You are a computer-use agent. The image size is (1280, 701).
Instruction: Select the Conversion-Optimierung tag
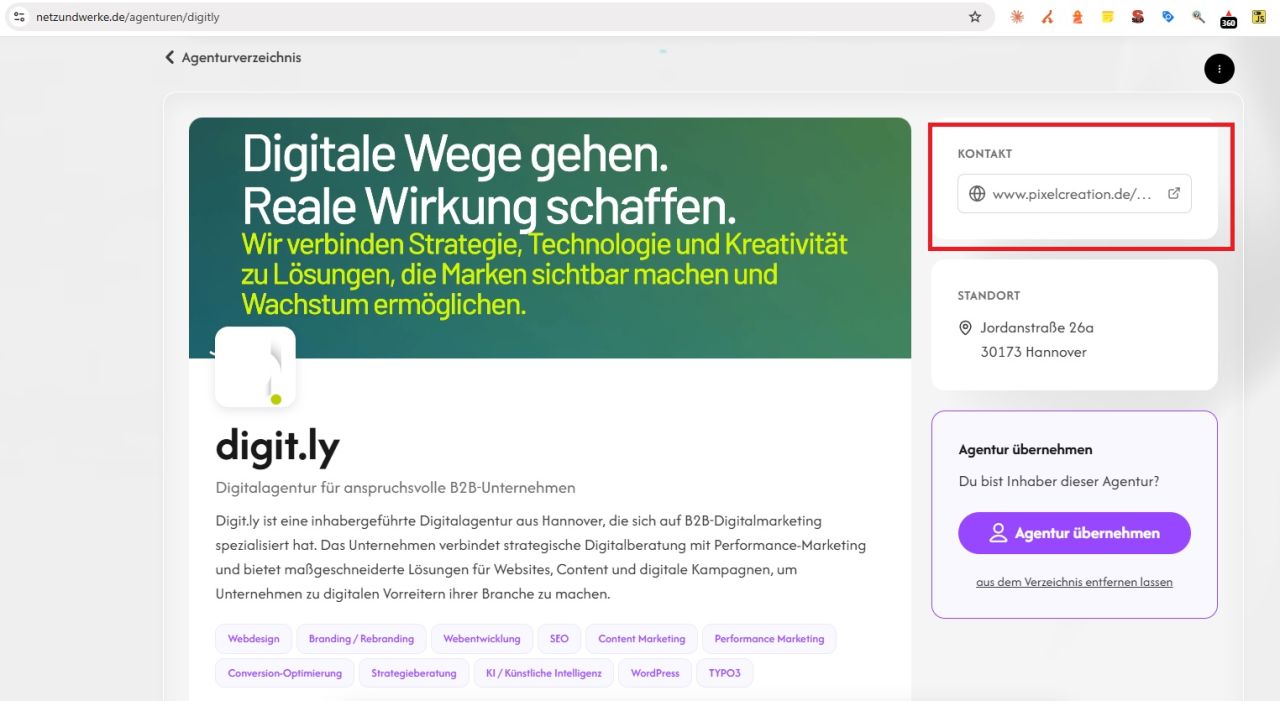[x=285, y=673]
